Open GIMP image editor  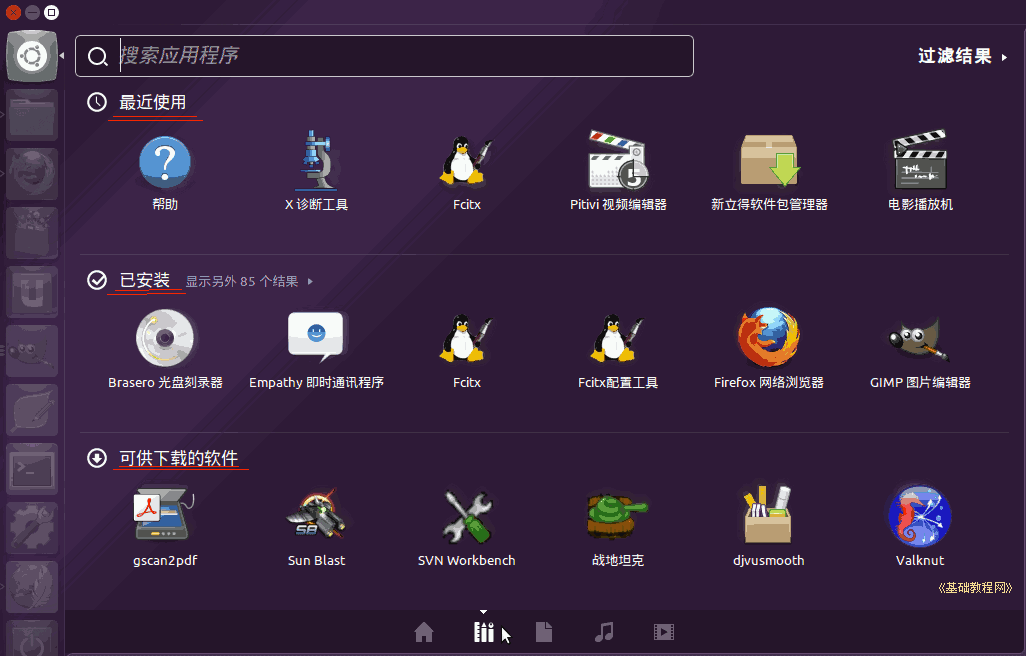tap(920, 339)
